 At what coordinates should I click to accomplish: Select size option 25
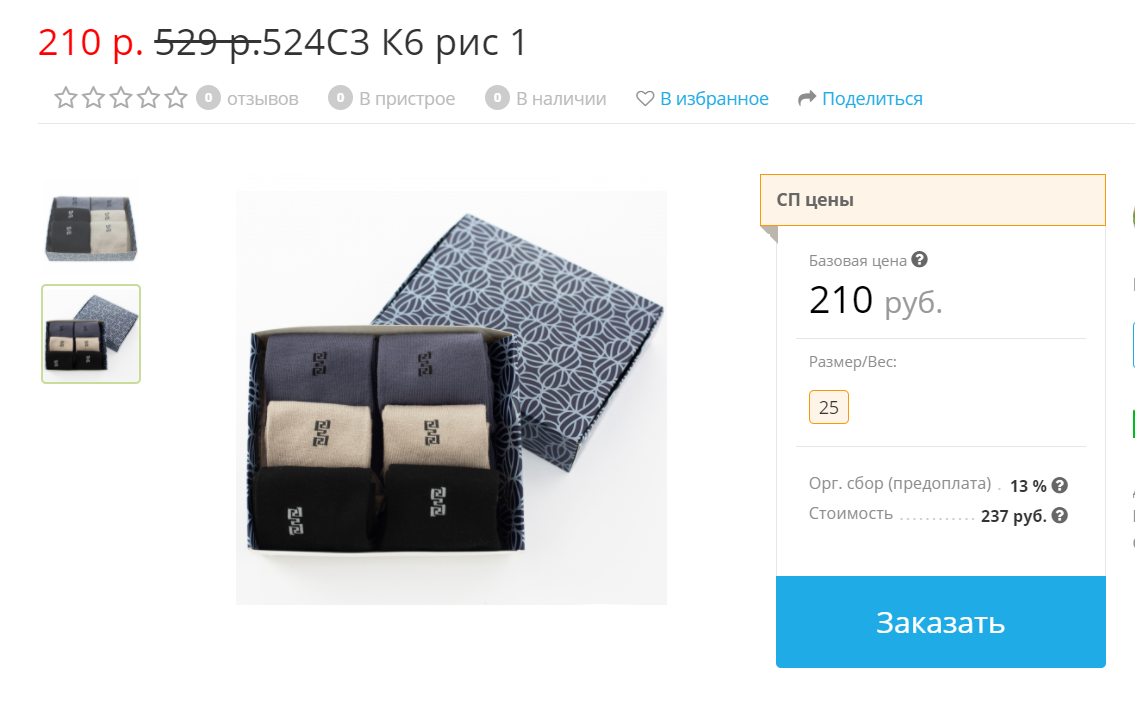point(829,407)
